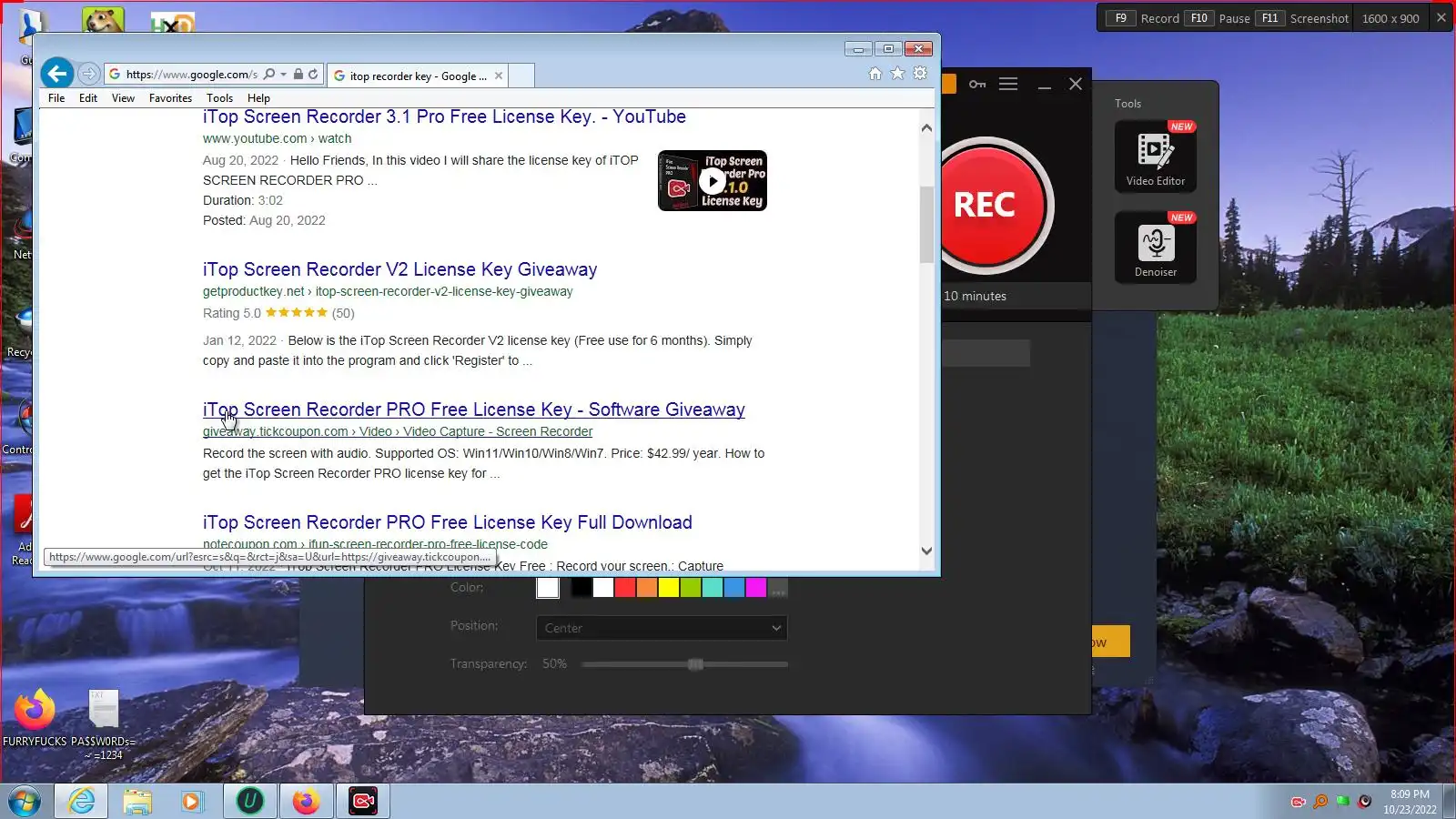Open a new blank browser tab
1456x819 pixels.
pyautogui.click(x=521, y=76)
